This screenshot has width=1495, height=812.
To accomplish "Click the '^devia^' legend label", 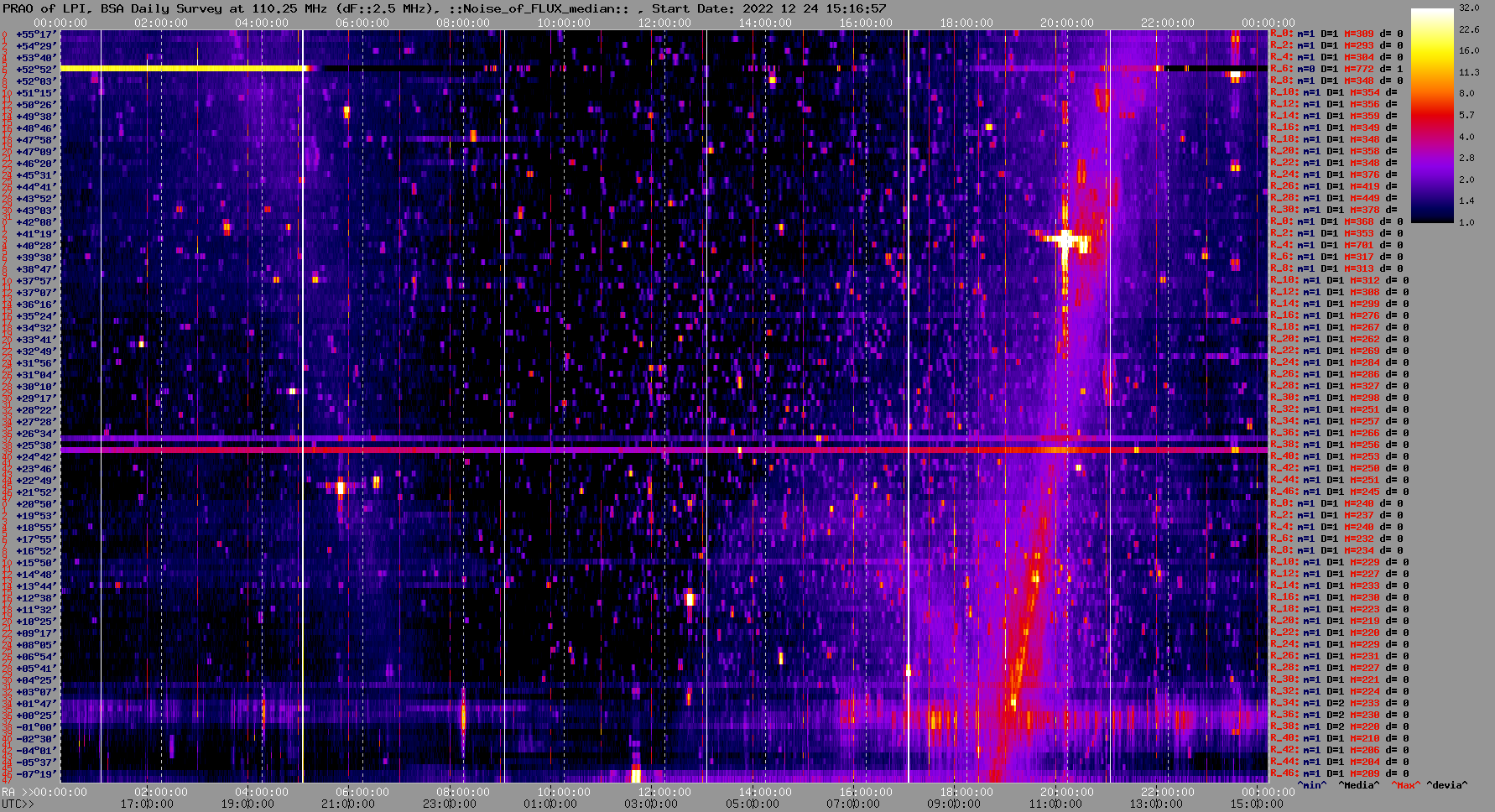I will click(x=1447, y=785).
